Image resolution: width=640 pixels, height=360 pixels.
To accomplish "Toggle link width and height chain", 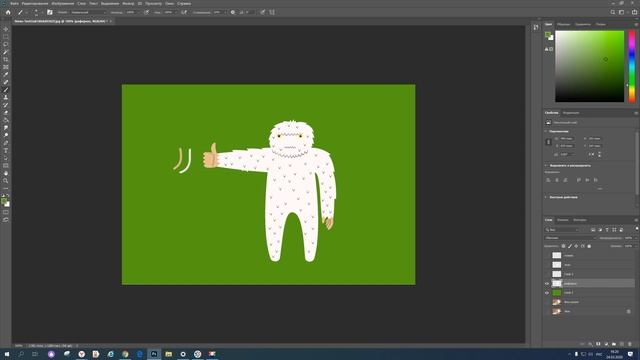I will pyautogui.click(x=548, y=142).
